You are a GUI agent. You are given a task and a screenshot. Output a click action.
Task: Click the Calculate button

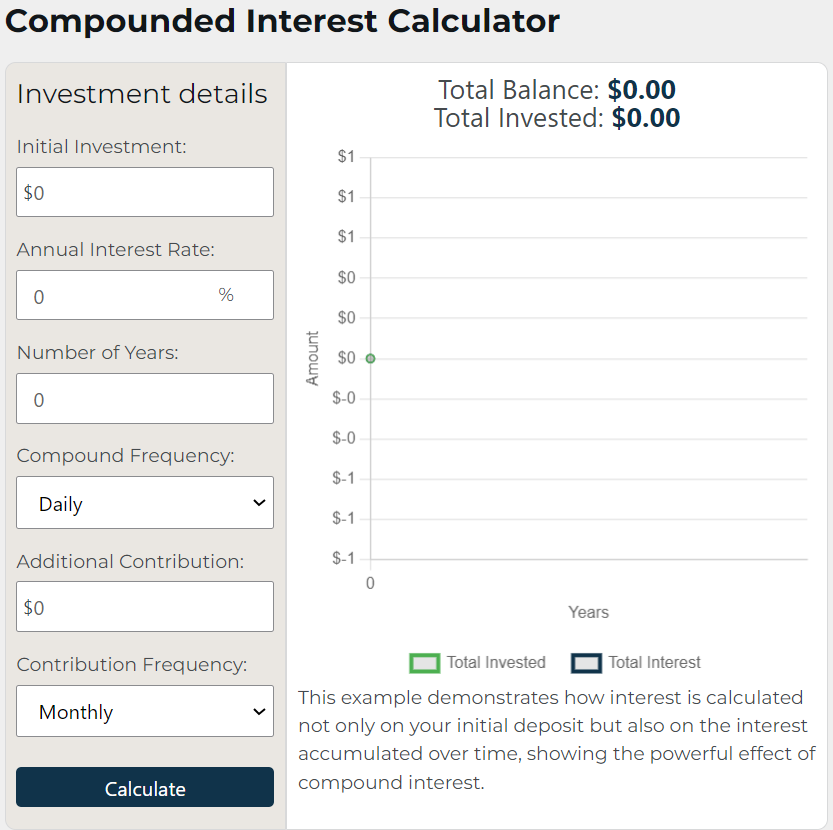coord(144,787)
